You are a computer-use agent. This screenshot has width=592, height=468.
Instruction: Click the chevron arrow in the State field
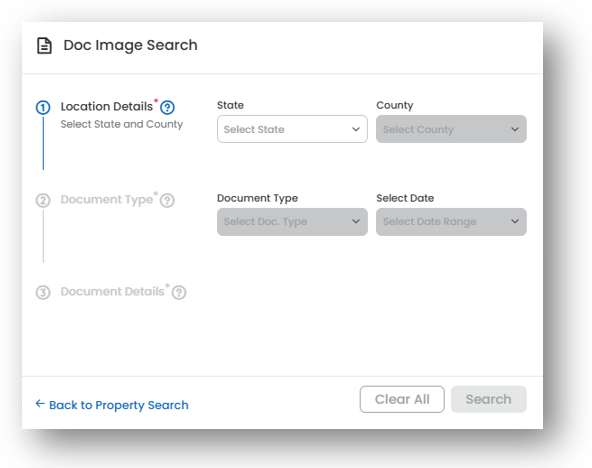(x=356, y=129)
